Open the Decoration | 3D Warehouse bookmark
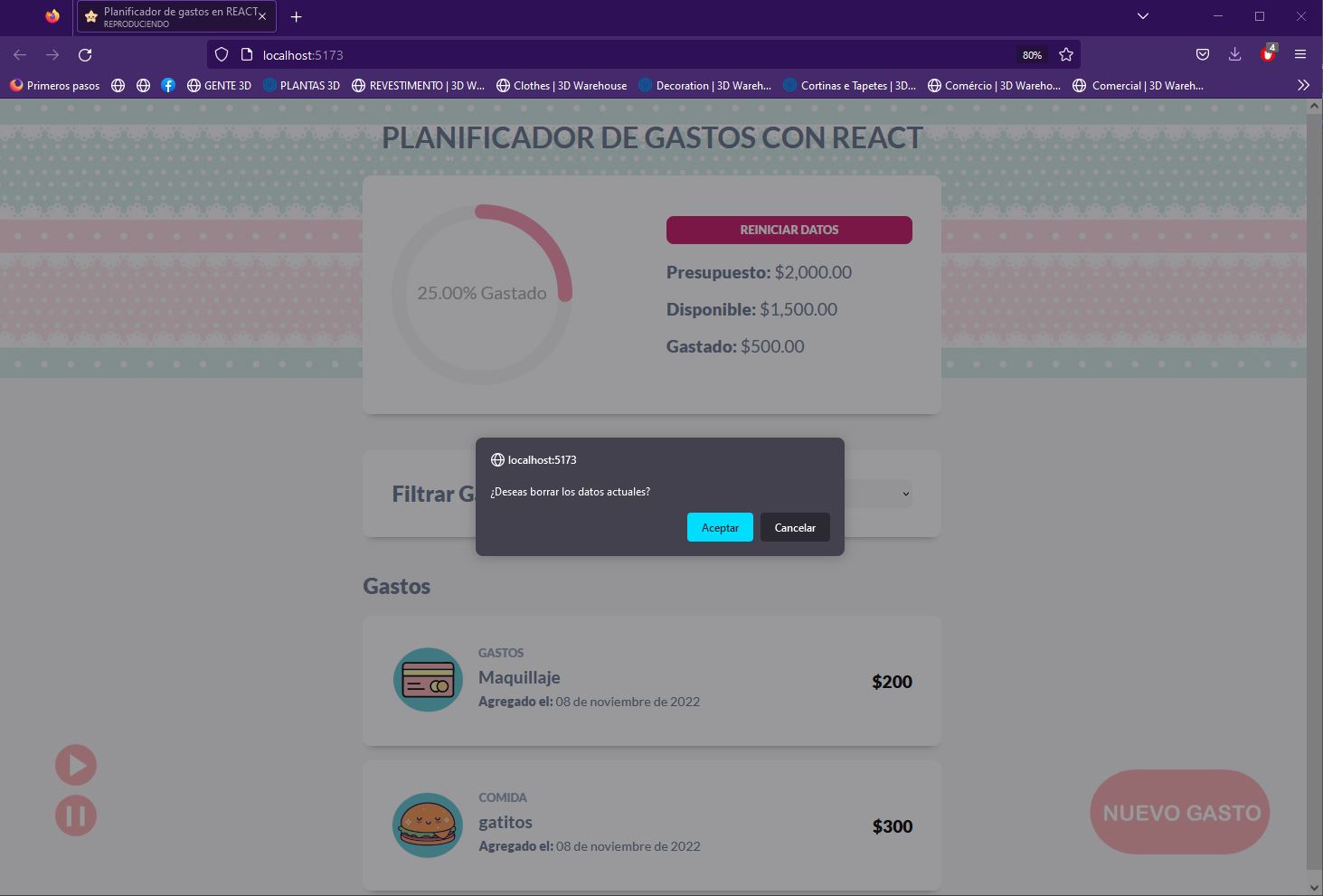This screenshot has height=896, width=1323. [x=704, y=85]
